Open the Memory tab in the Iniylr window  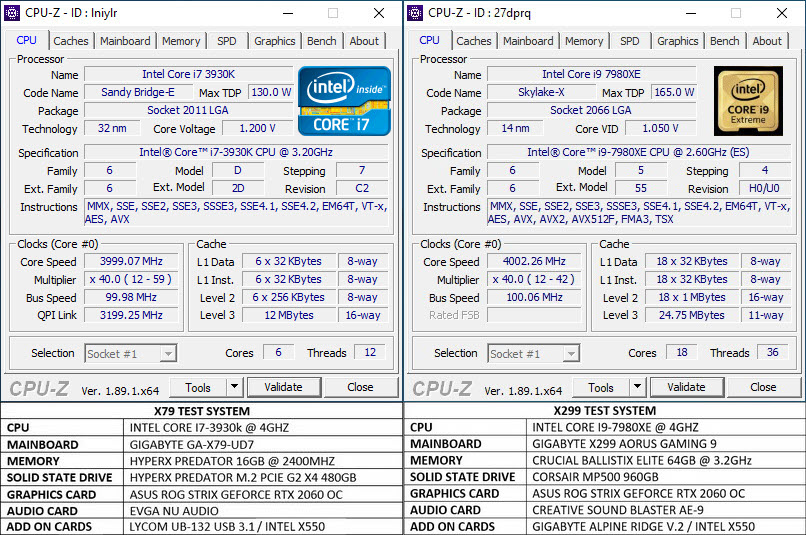181,41
